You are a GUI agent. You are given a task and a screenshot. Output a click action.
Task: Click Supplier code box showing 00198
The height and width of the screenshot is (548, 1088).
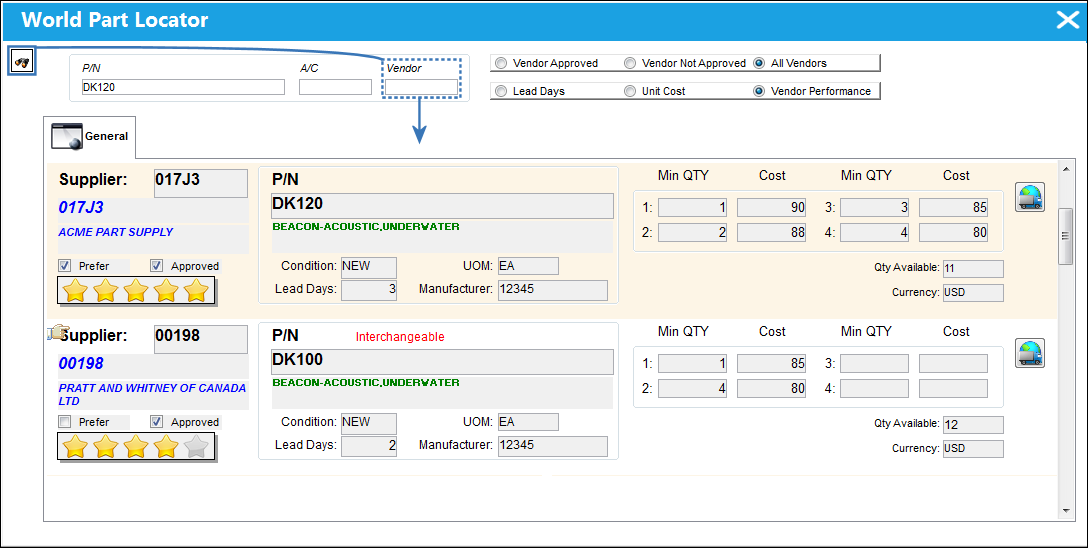[x=201, y=339]
